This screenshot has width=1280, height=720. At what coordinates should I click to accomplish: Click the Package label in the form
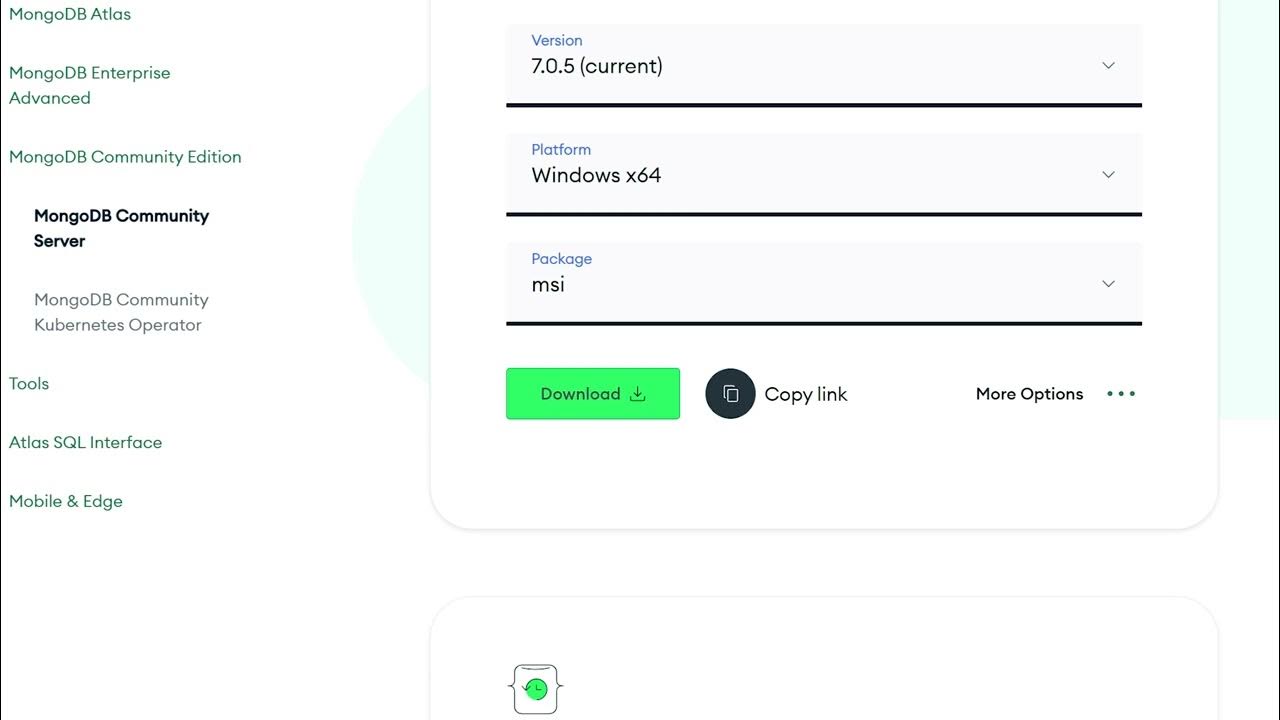(x=561, y=259)
